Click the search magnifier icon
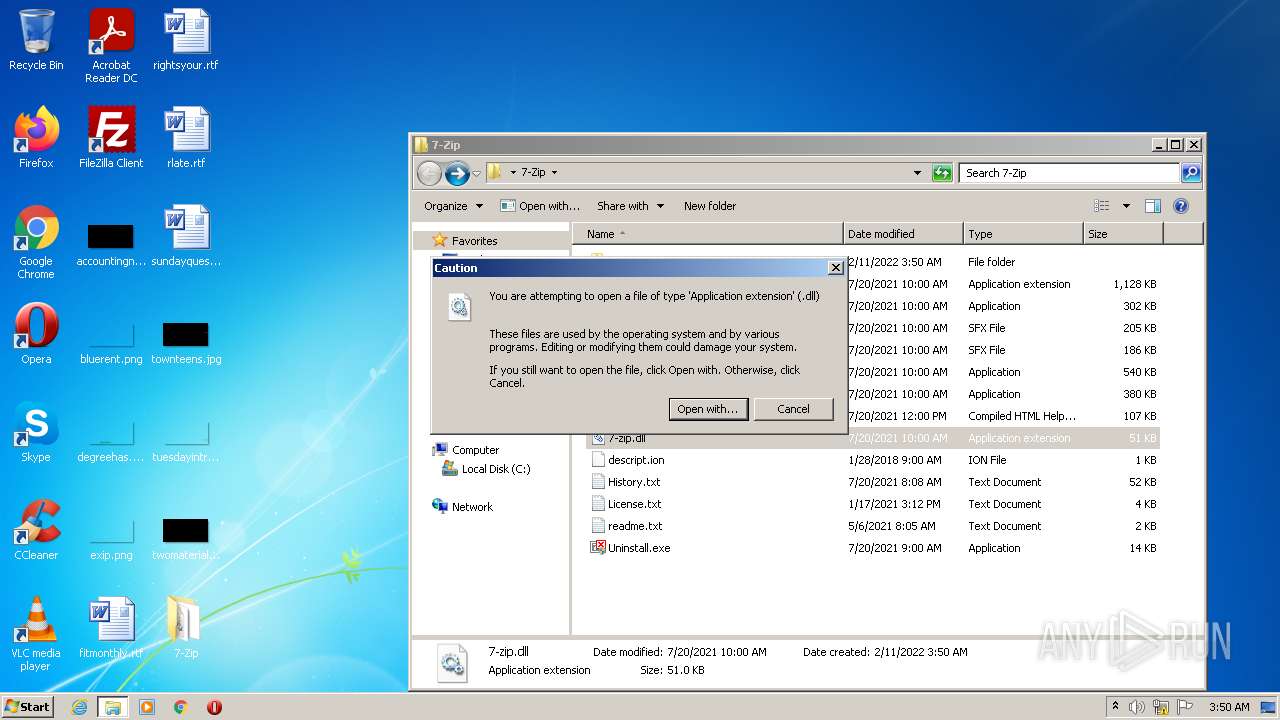 [x=1190, y=173]
